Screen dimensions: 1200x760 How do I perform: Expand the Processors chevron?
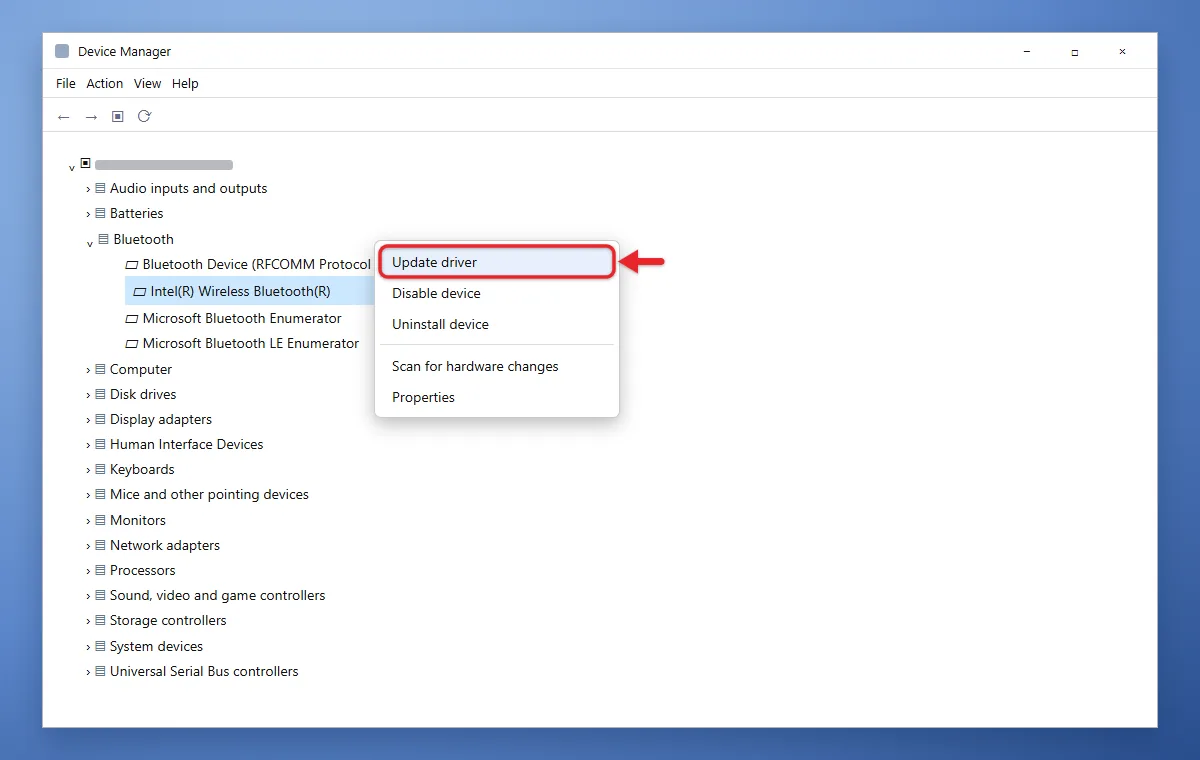(88, 571)
